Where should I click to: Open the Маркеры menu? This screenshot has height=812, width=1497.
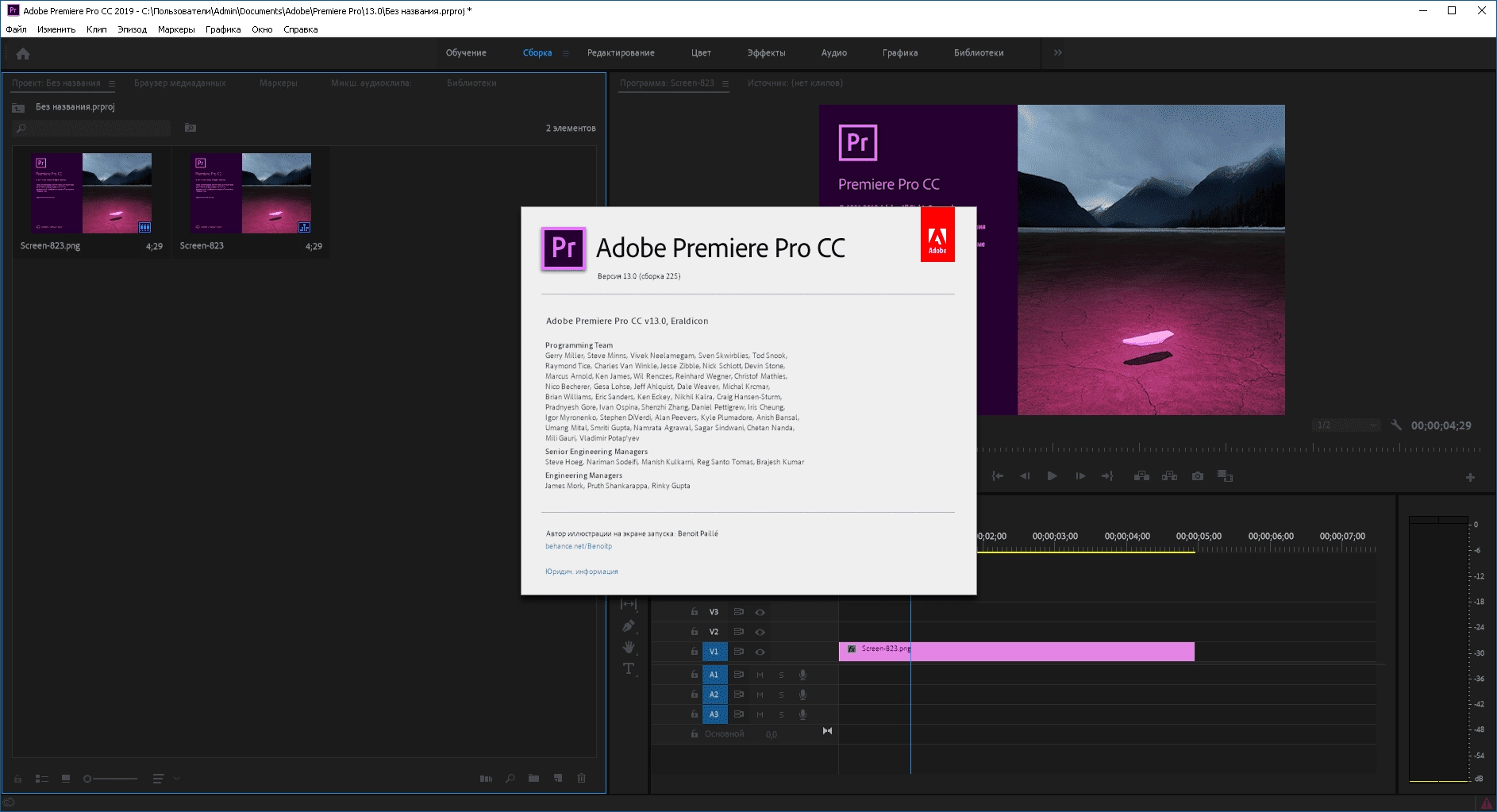[176, 29]
